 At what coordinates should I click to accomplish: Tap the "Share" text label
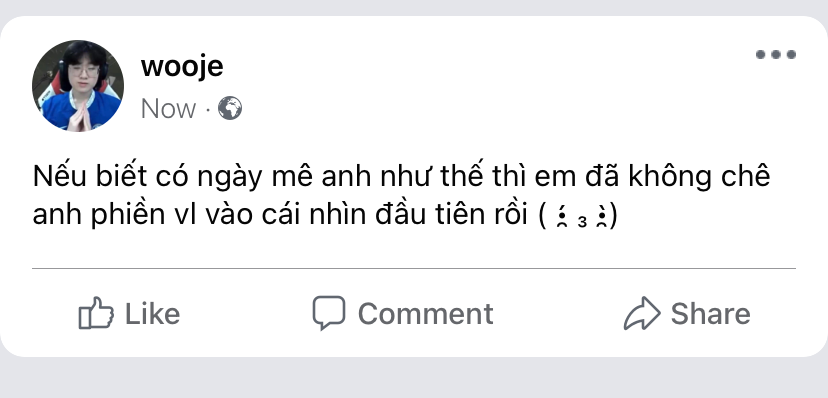pyautogui.click(x=710, y=314)
